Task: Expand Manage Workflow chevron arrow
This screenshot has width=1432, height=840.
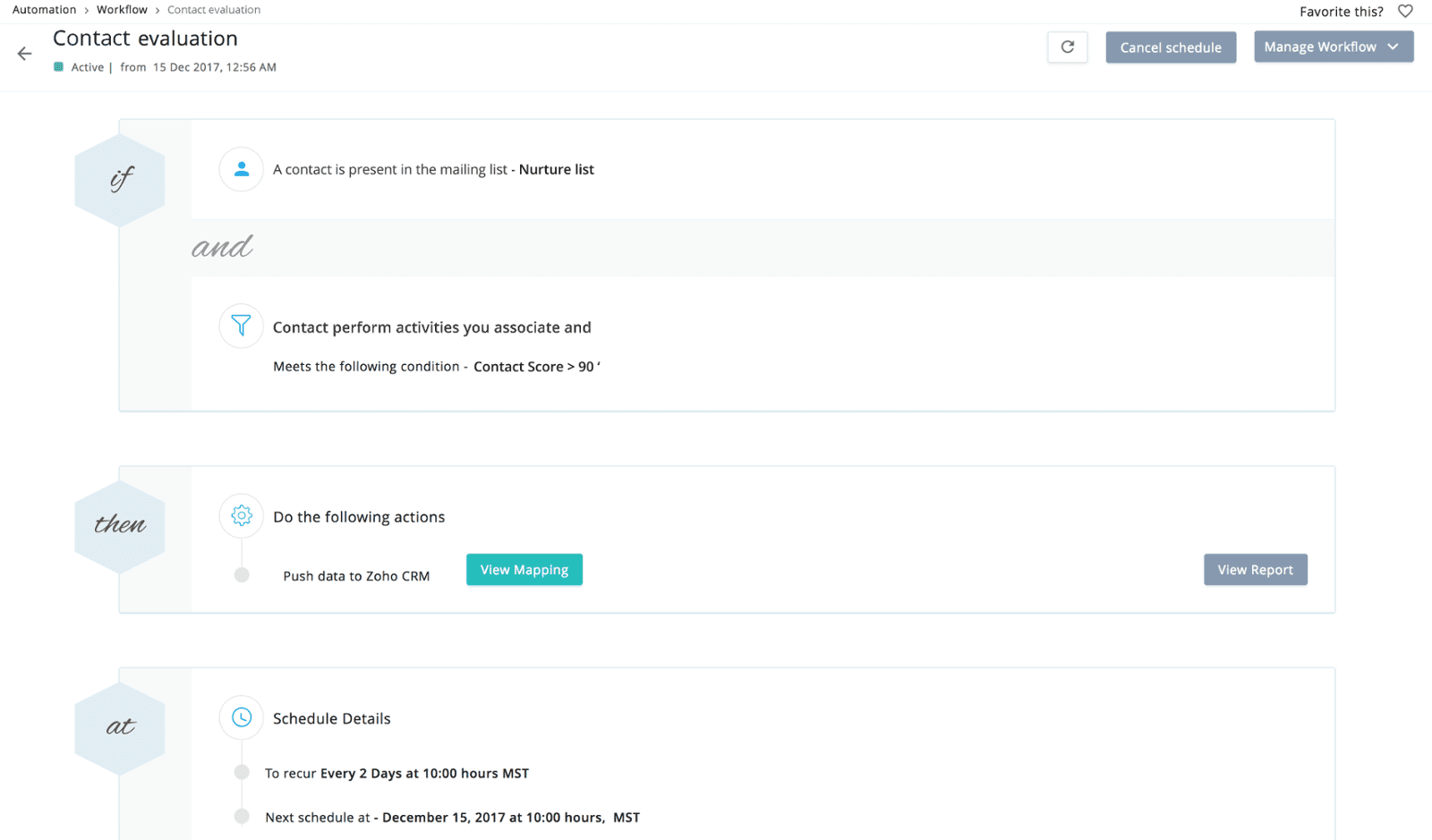Action: 1393,47
